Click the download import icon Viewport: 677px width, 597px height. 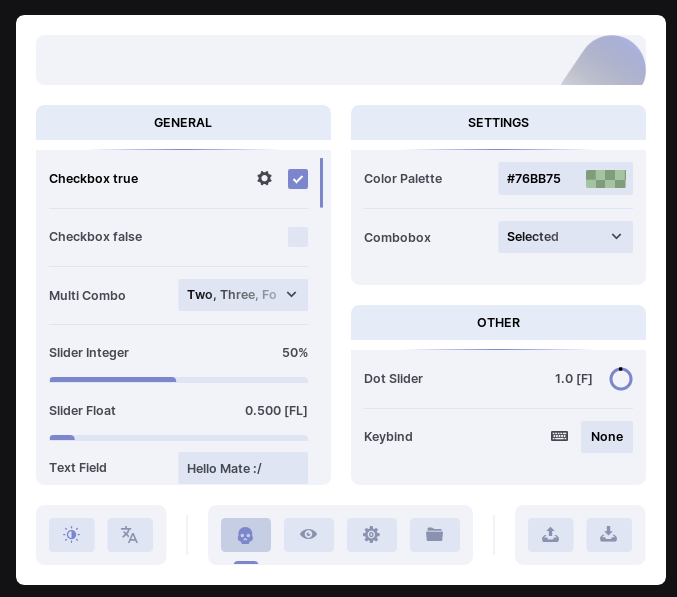(609, 535)
